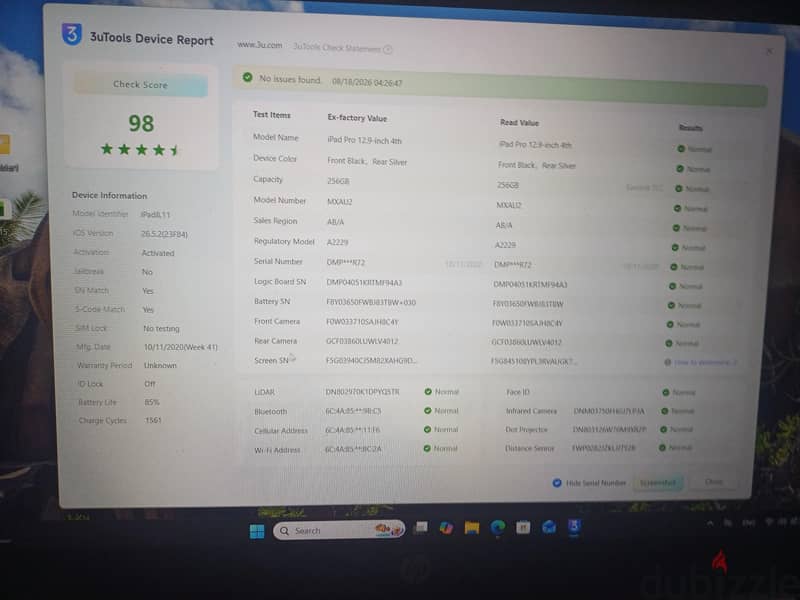This screenshot has height=600, width=800.
Task: Click the Logic Board SN ex-factory value
Action: pos(364,283)
